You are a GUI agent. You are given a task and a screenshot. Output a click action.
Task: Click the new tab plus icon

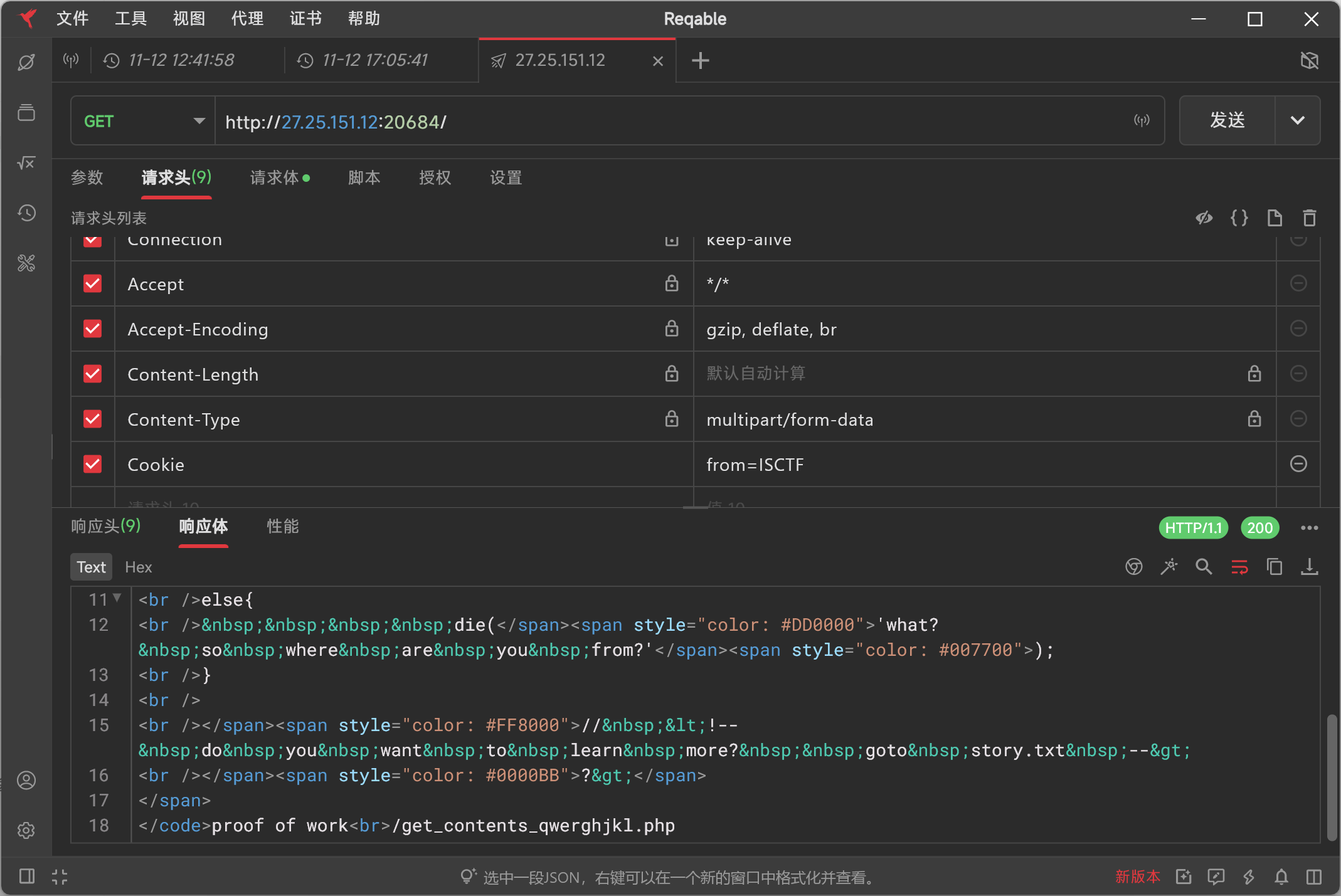(x=700, y=60)
